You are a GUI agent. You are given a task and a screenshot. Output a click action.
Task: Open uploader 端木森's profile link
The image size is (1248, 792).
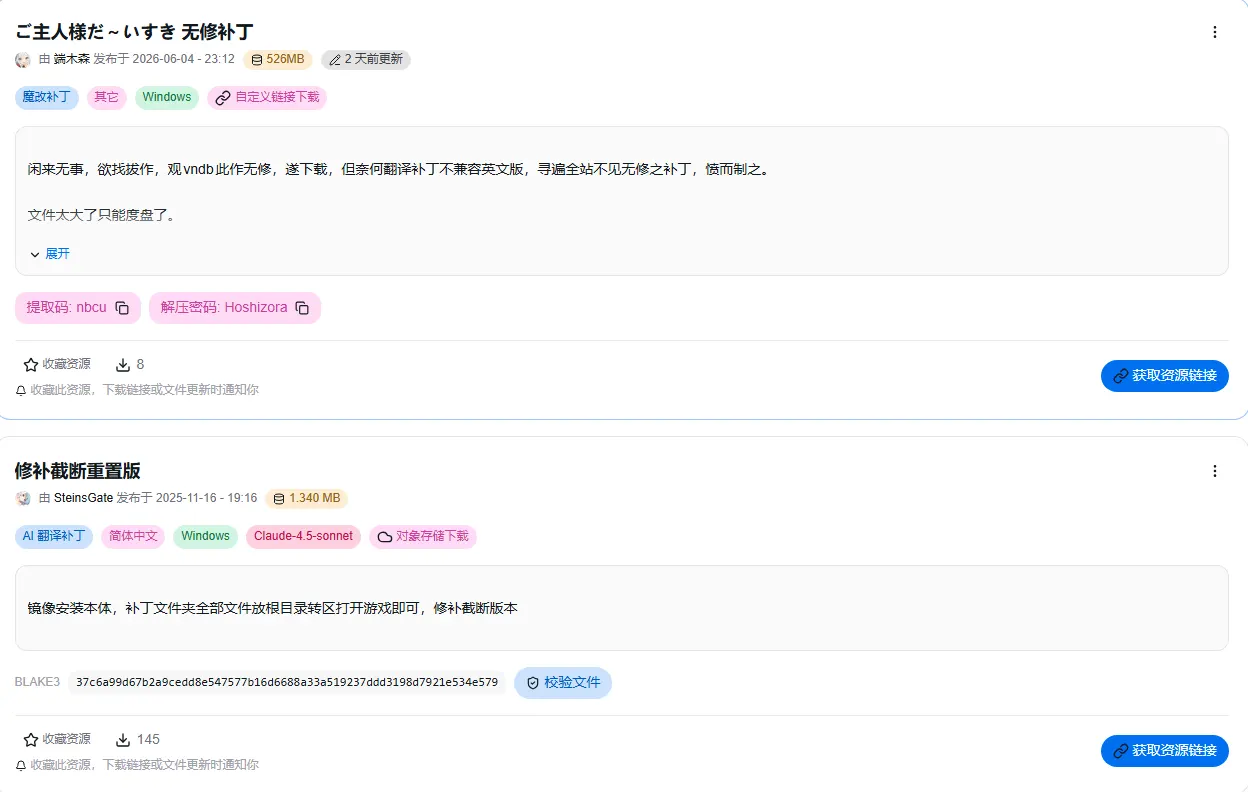[72, 60]
